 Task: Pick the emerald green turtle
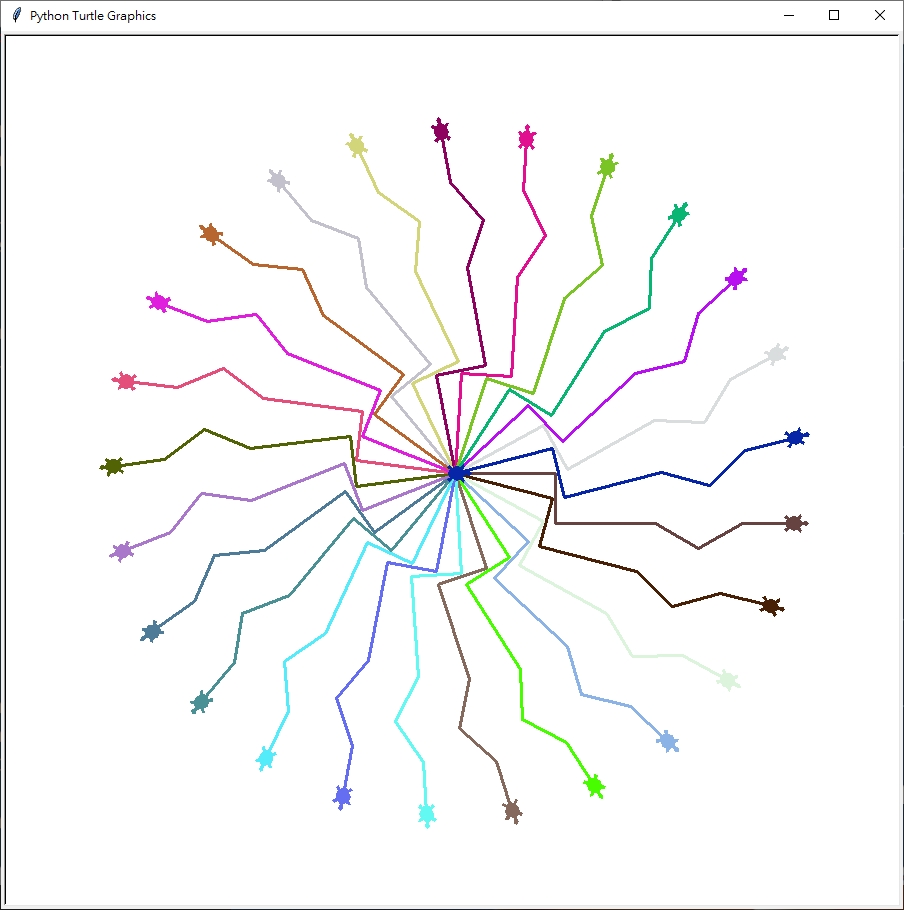679,214
